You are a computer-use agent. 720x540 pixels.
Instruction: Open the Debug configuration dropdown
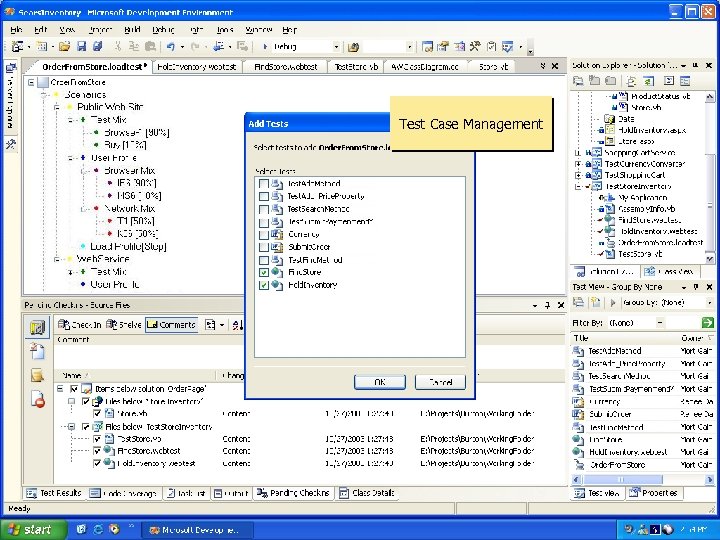point(335,46)
